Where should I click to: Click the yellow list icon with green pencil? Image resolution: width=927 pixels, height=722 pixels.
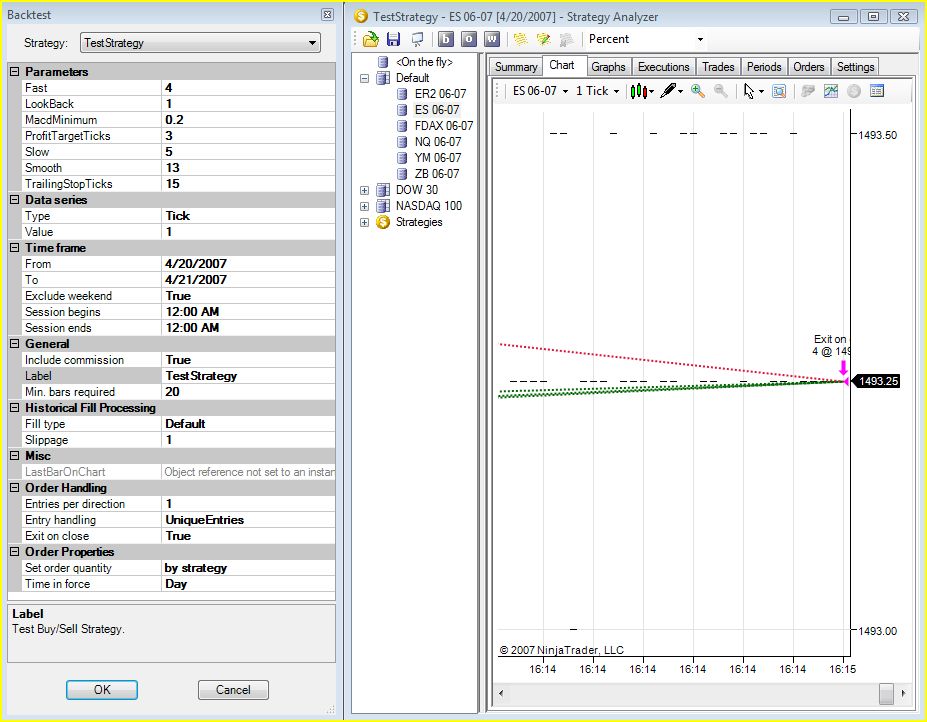click(x=543, y=39)
